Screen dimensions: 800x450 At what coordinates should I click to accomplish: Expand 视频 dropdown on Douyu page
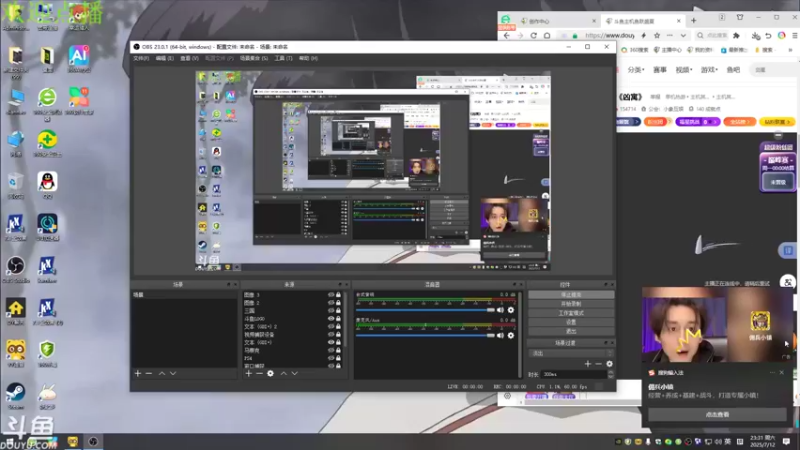pyautogui.click(x=684, y=70)
